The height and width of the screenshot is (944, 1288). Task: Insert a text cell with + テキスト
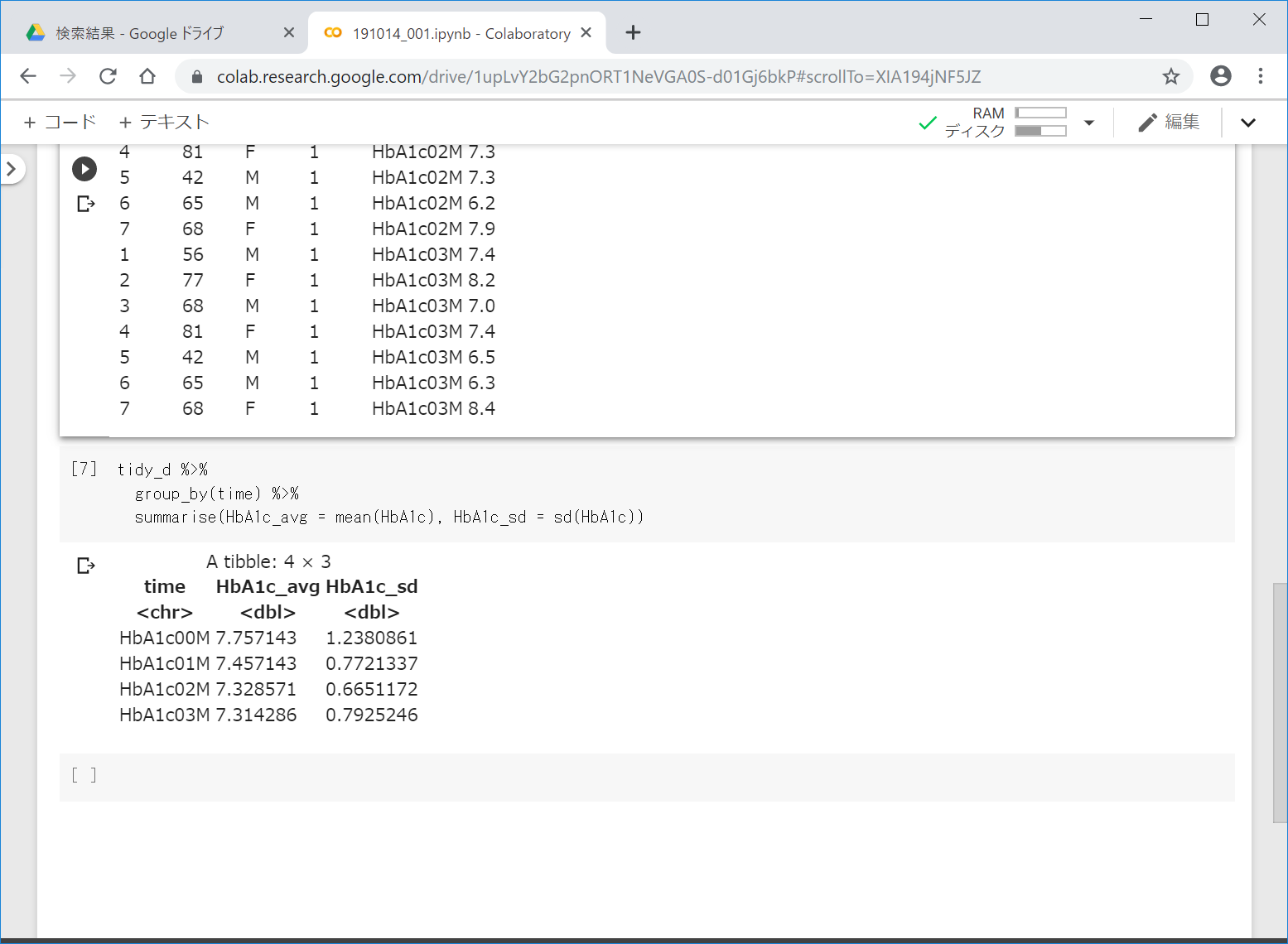click(163, 123)
